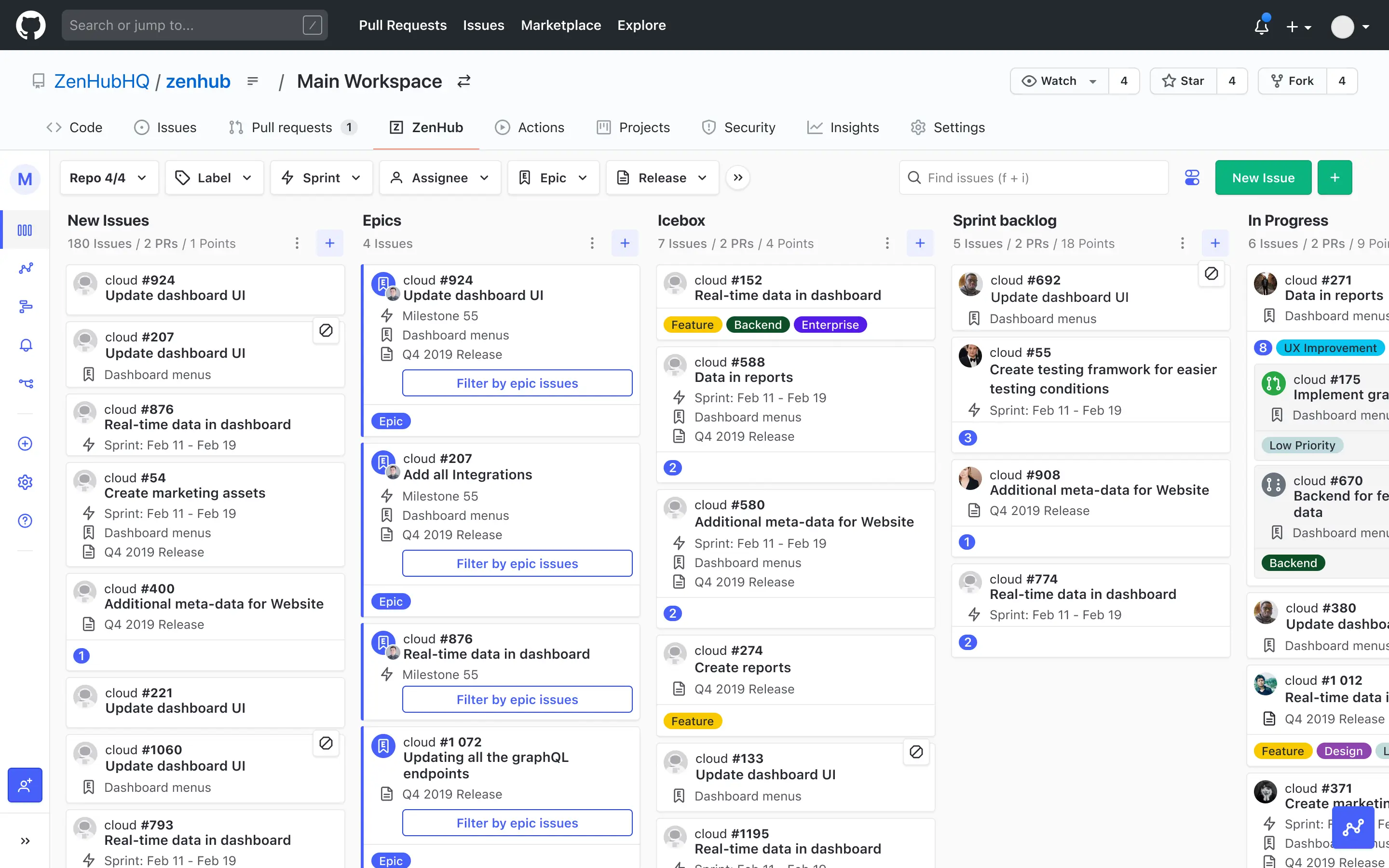Open the Label filter dropdown

click(x=214, y=178)
